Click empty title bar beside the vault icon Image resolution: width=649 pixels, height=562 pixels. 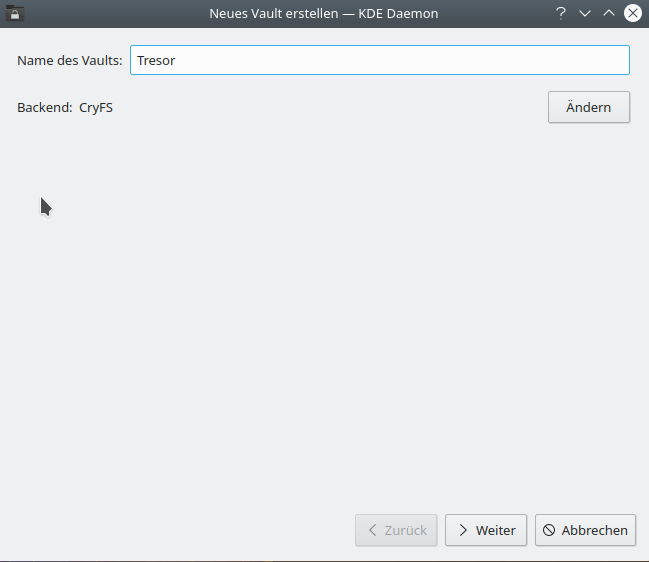click(103, 13)
